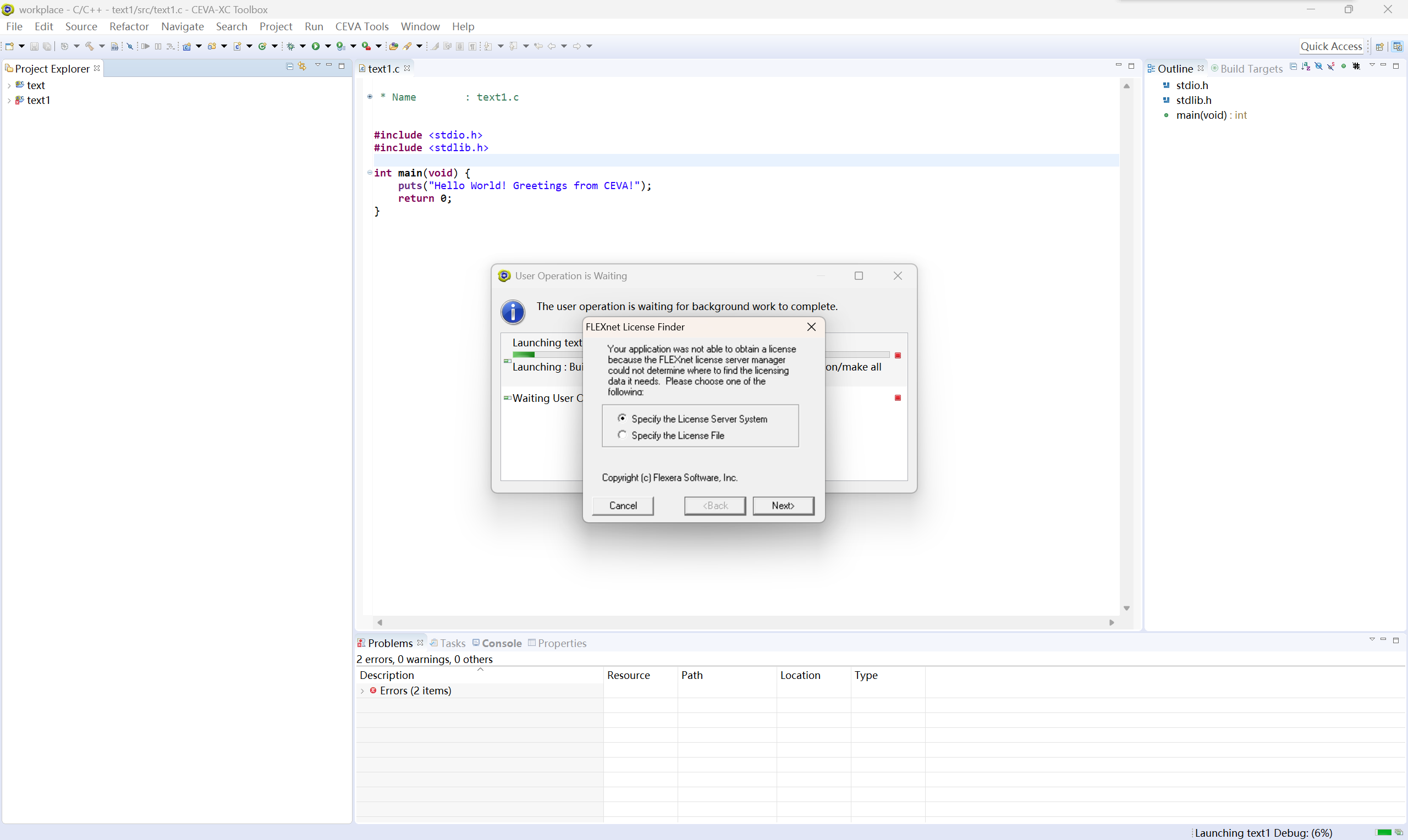Click the status bar green progress indicator
Viewport: 1408px width, 840px height.
click(1384, 832)
